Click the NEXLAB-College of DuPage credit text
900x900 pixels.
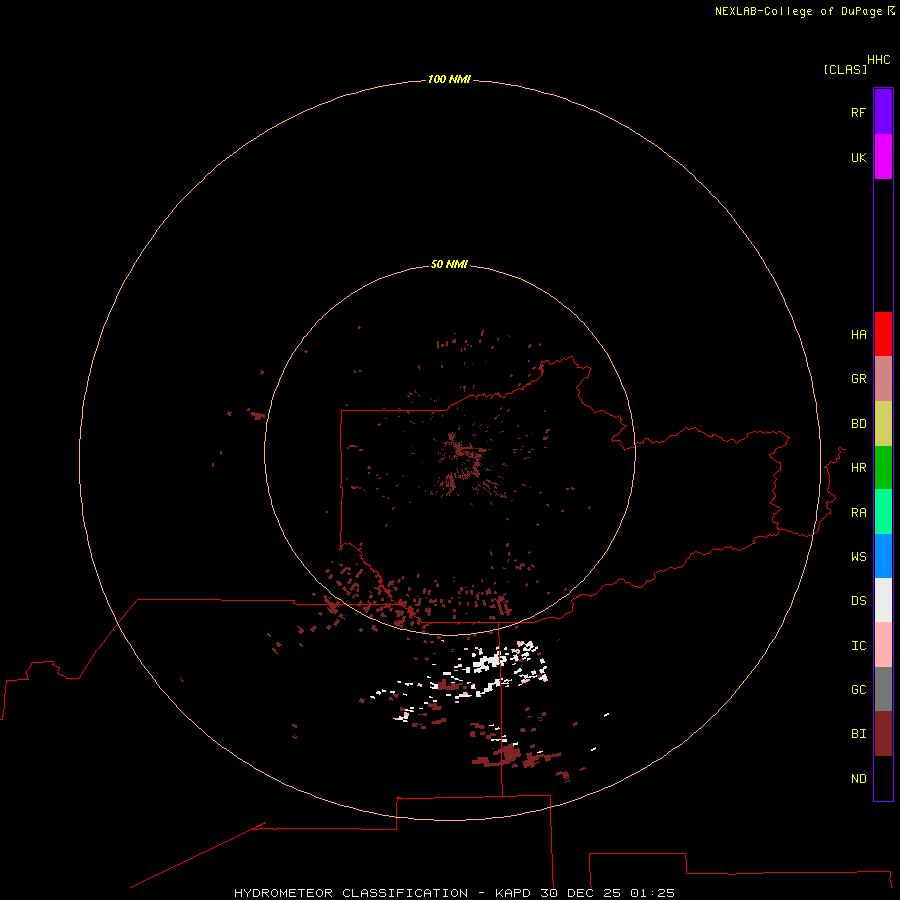[798, 11]
